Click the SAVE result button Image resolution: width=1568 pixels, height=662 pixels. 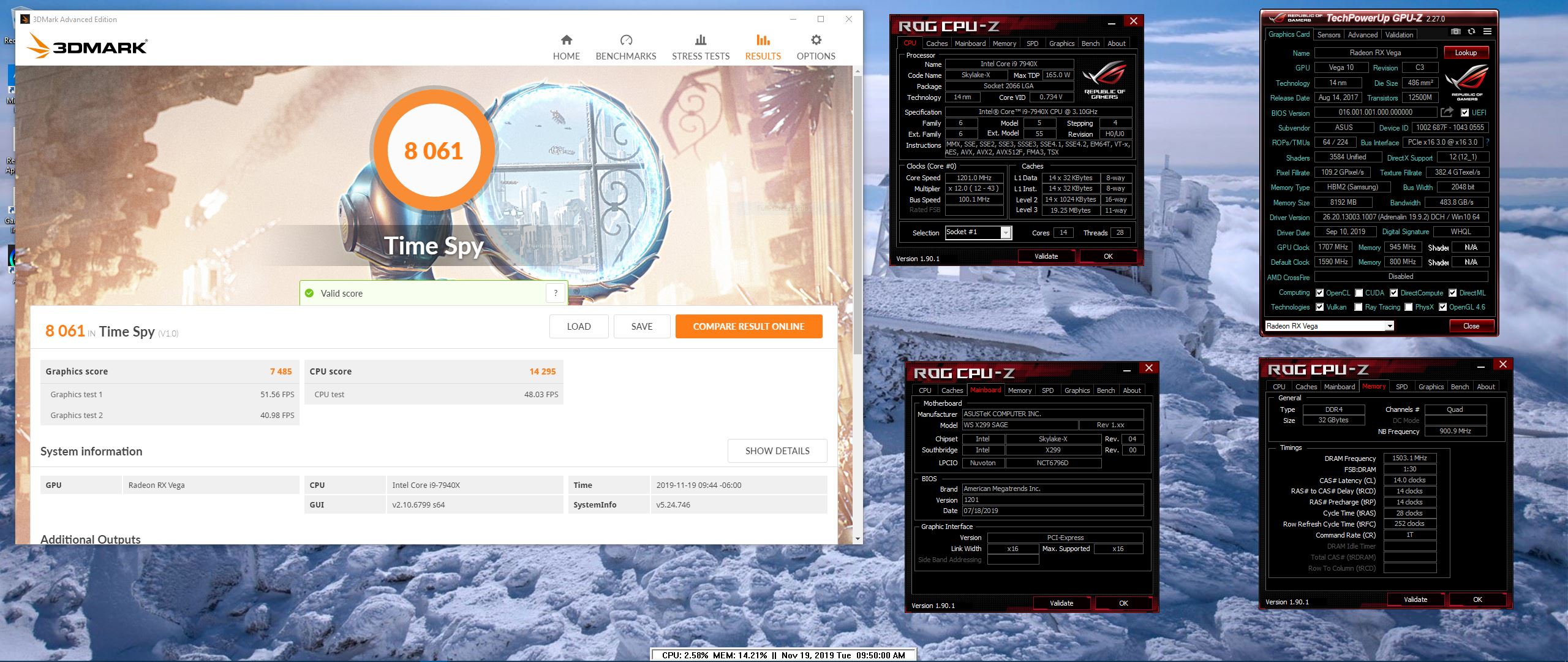click(642, 327)
